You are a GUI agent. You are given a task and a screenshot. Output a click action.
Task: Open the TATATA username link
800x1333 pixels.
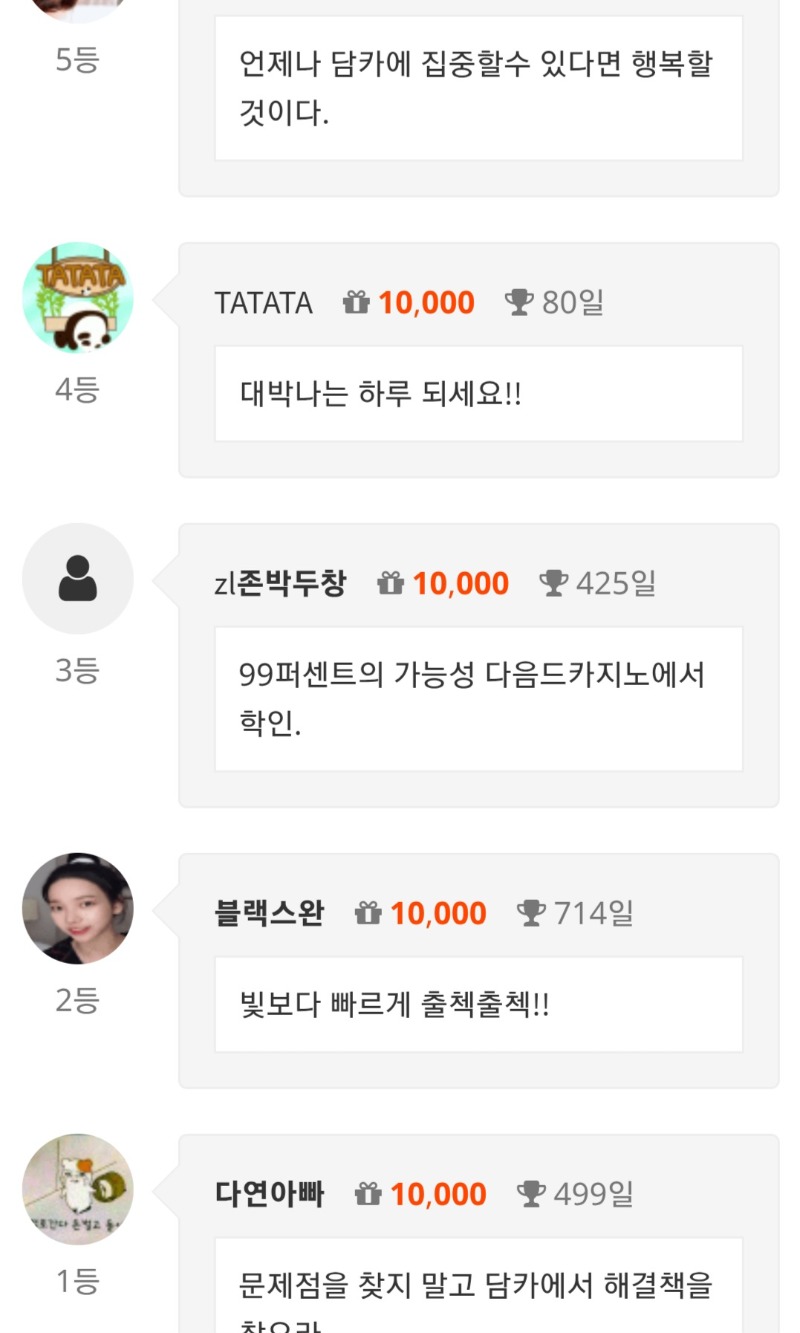point(264,302)
